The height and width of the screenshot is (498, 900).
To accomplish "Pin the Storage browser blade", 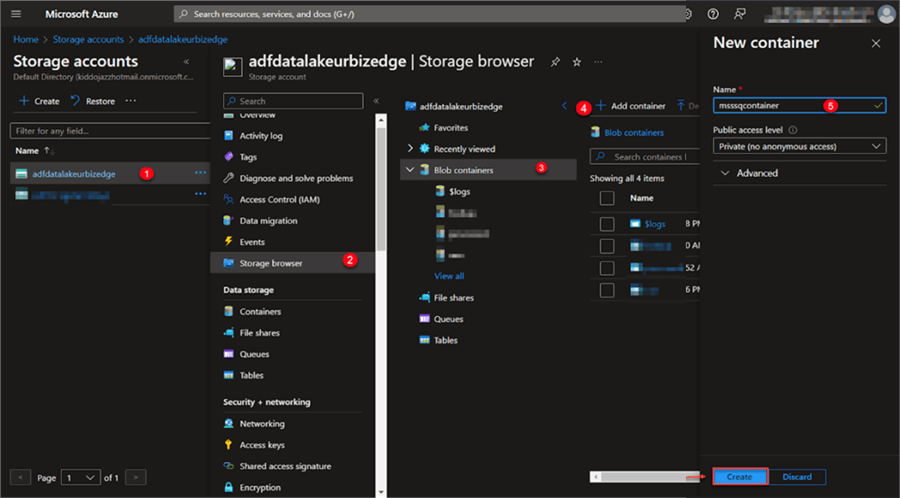I will click(x=555, y=62).
